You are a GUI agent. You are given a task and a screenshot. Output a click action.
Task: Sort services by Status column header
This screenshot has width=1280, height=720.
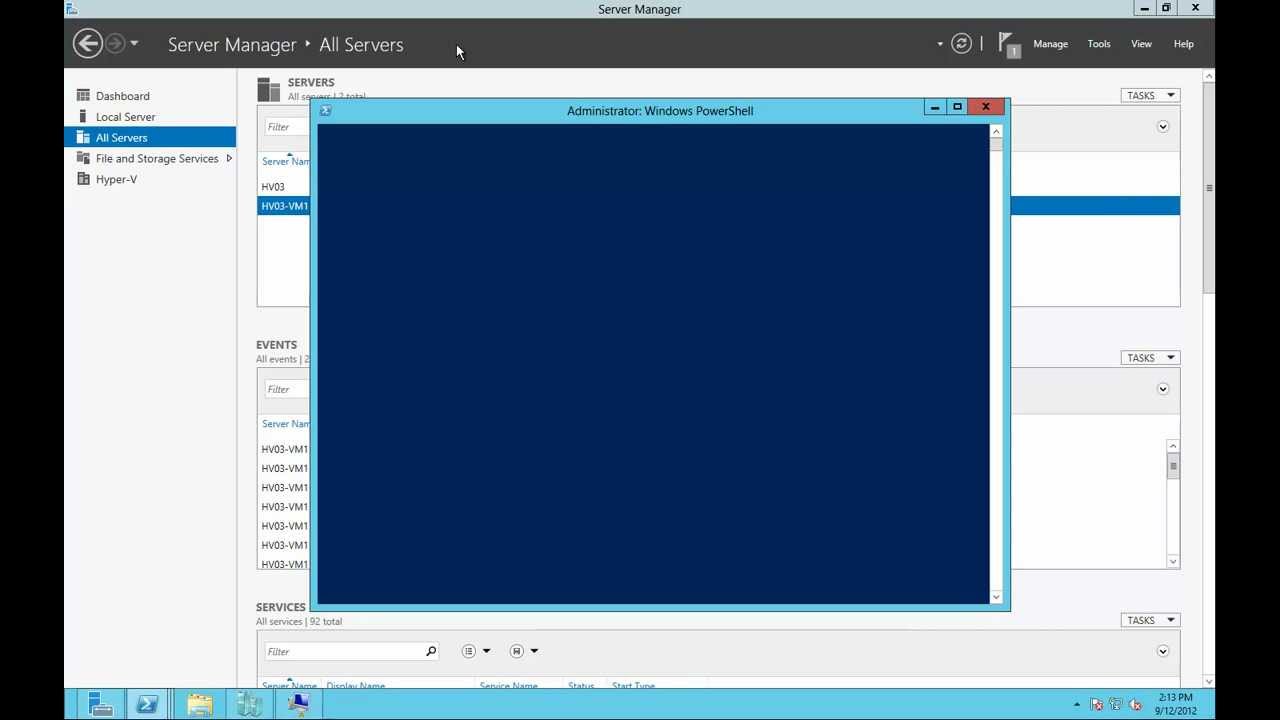(x=581, y=686)
